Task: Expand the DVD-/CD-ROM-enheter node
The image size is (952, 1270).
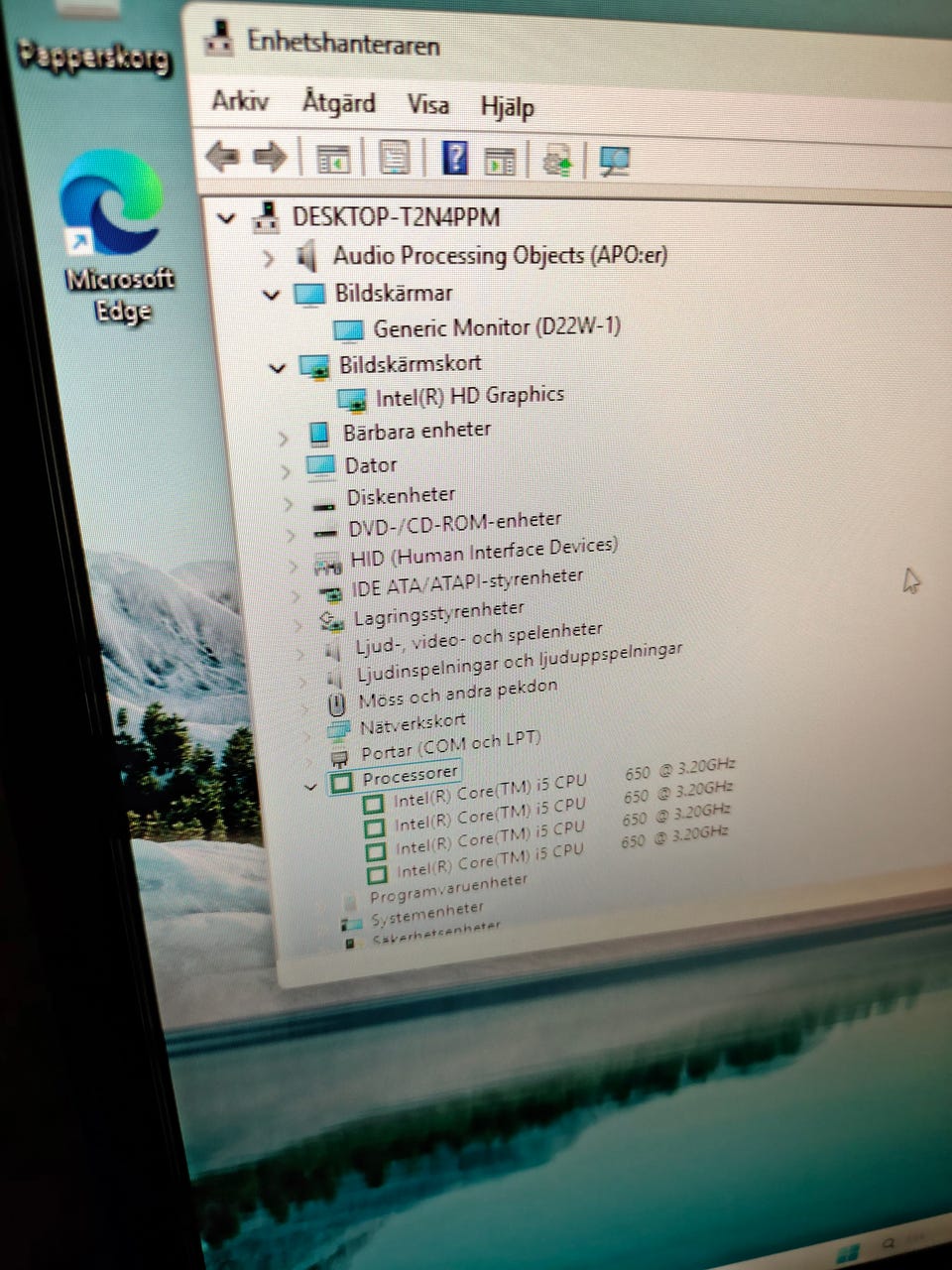Action: point(292,535)
